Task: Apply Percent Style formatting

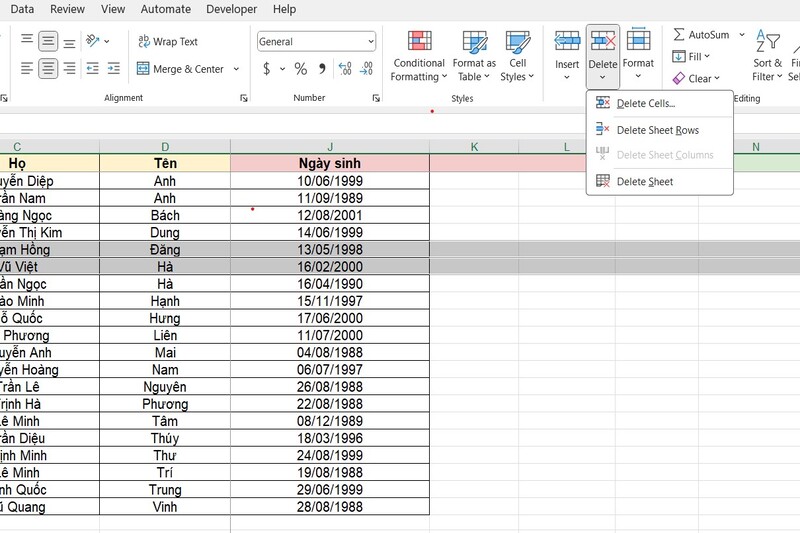Action: [301, 68]
